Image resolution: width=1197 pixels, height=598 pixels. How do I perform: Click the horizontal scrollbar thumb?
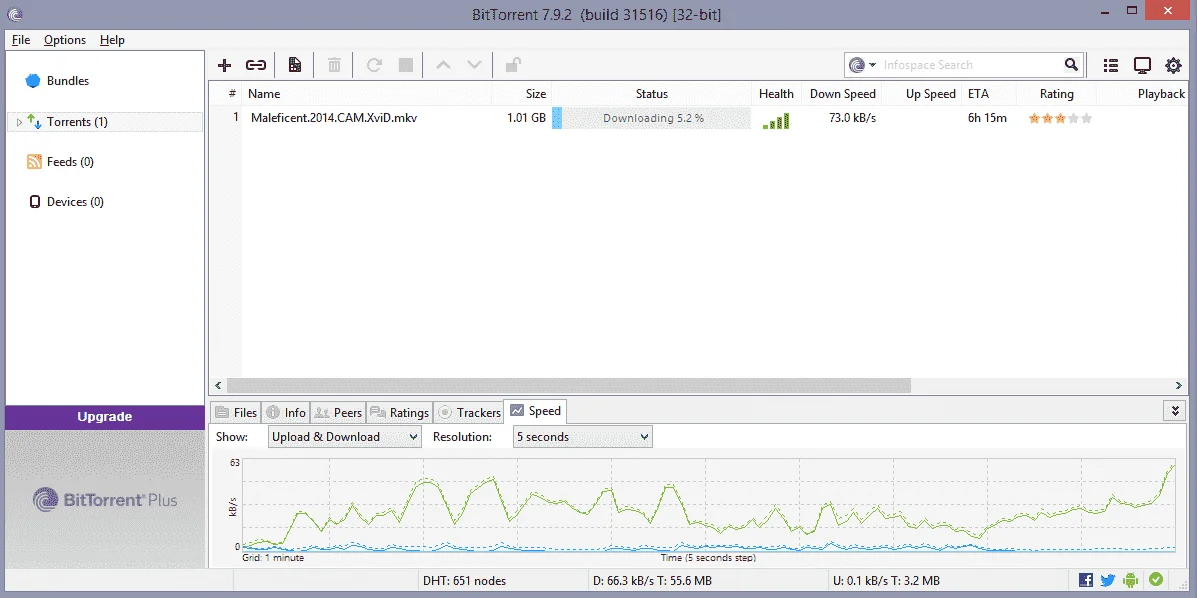coord(569,386)
